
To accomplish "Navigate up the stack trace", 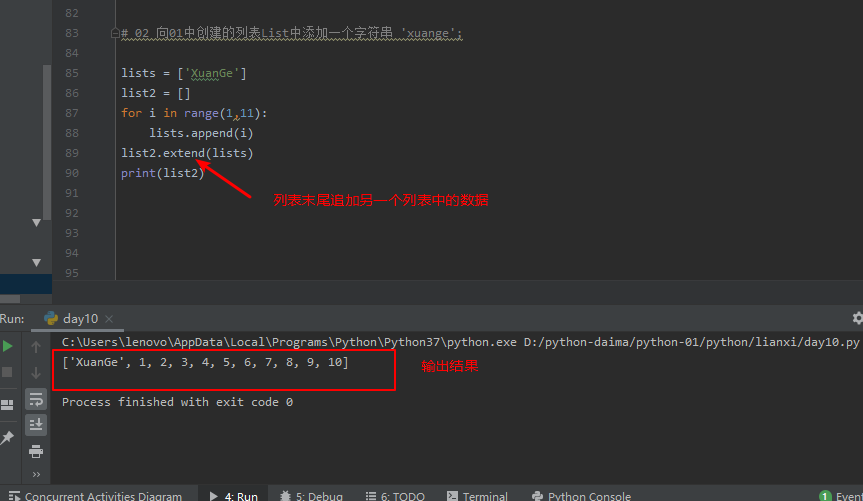I will click(x=36, y=347).
